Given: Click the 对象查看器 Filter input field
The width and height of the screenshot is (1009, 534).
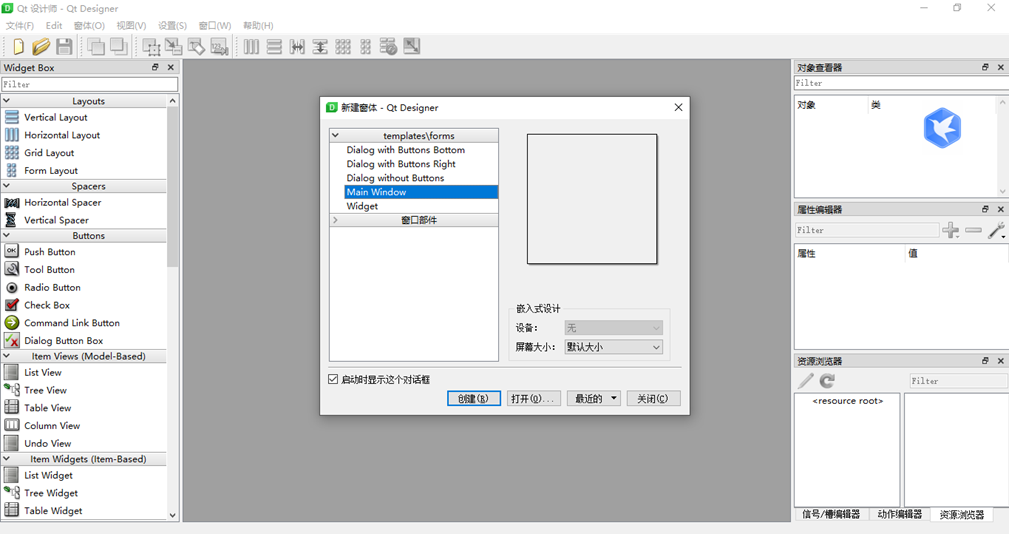Looking at the screenshot, I should click(x=901, y=83).
